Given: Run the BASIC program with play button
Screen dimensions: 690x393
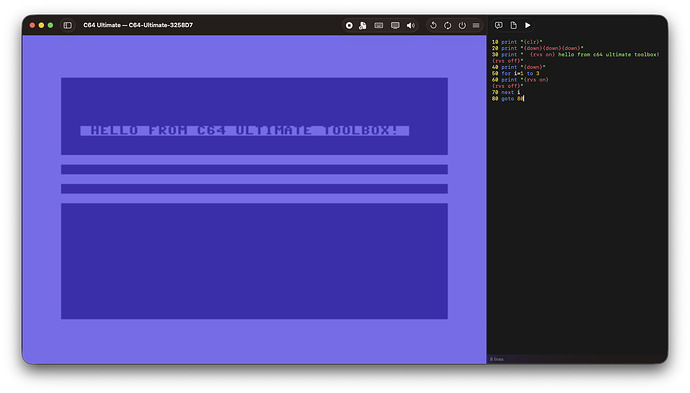Looking at the screenshot, I should click(x=528, y=25).
